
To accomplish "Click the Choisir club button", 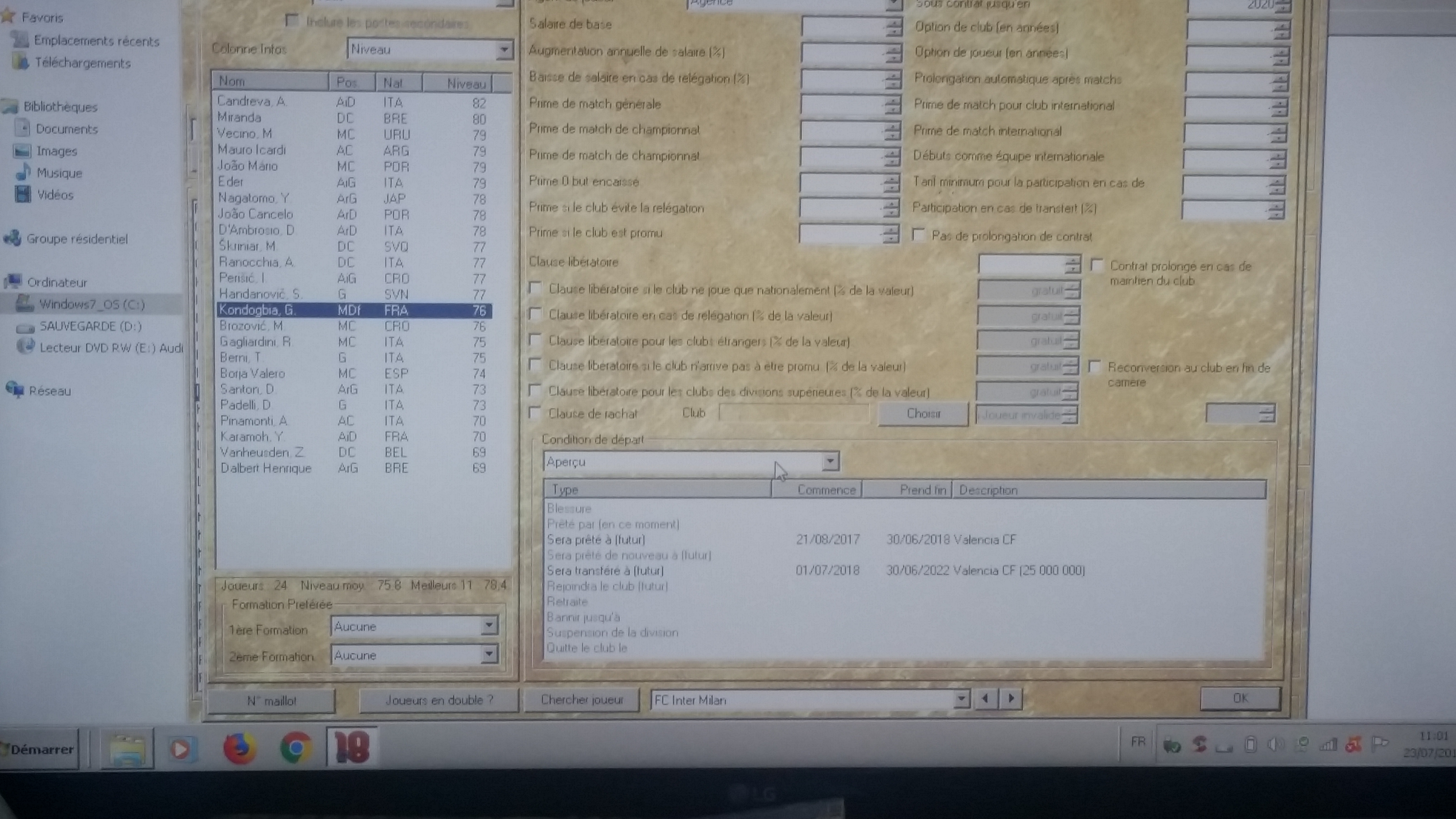I will [x=923, y=414].
